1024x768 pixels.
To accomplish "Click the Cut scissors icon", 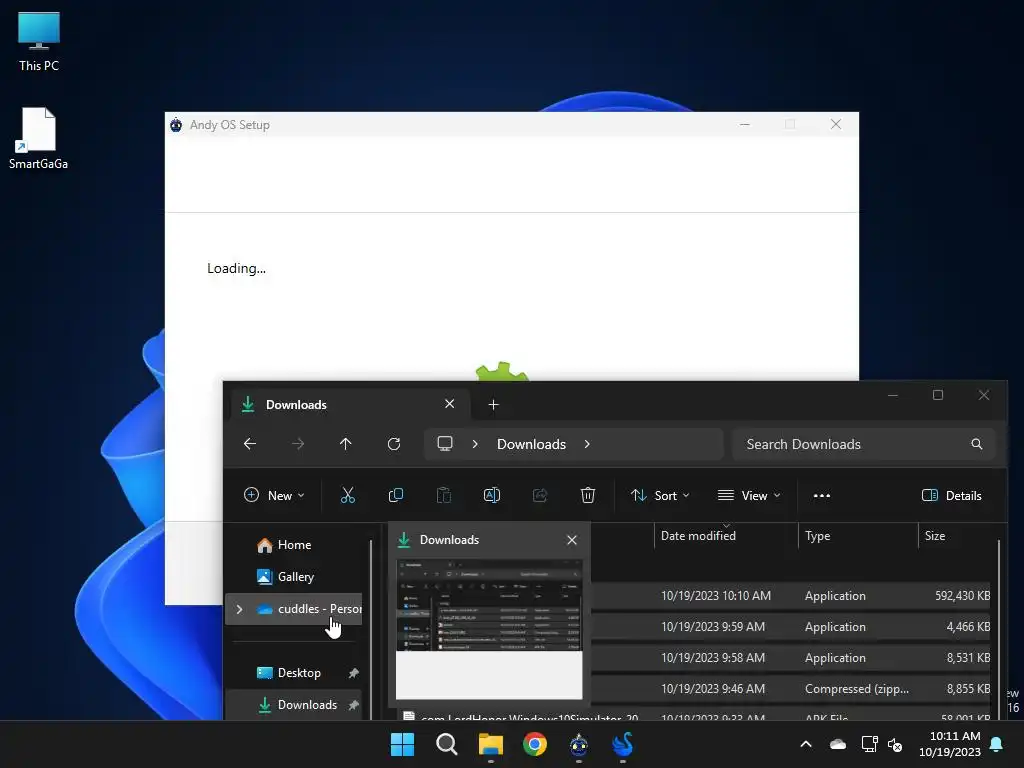I will click(x=347, y=496).
